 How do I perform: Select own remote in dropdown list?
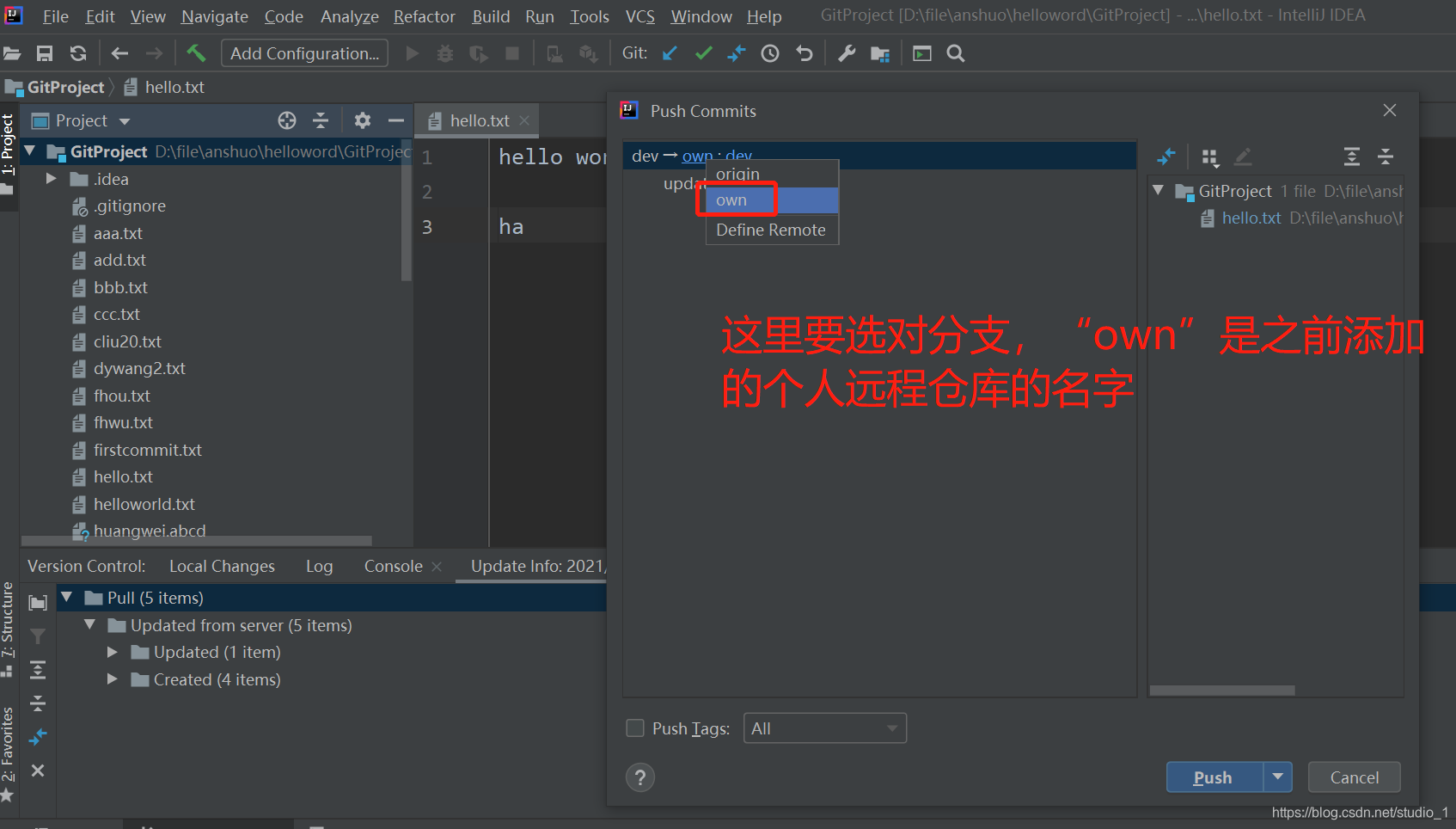pyautogui.click(x=772, y=200)
